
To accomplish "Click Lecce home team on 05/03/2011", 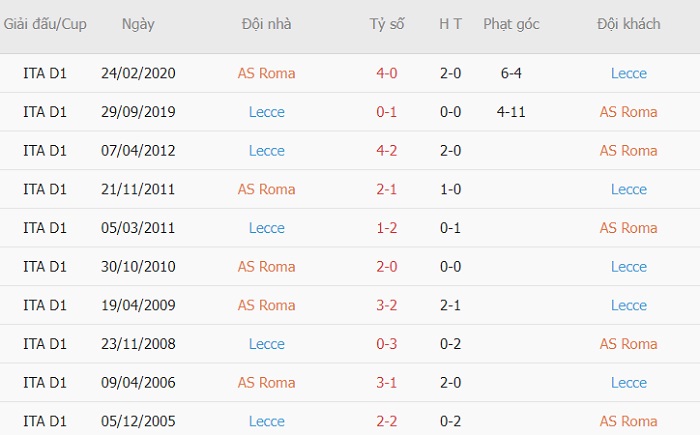I will point(267,228).
